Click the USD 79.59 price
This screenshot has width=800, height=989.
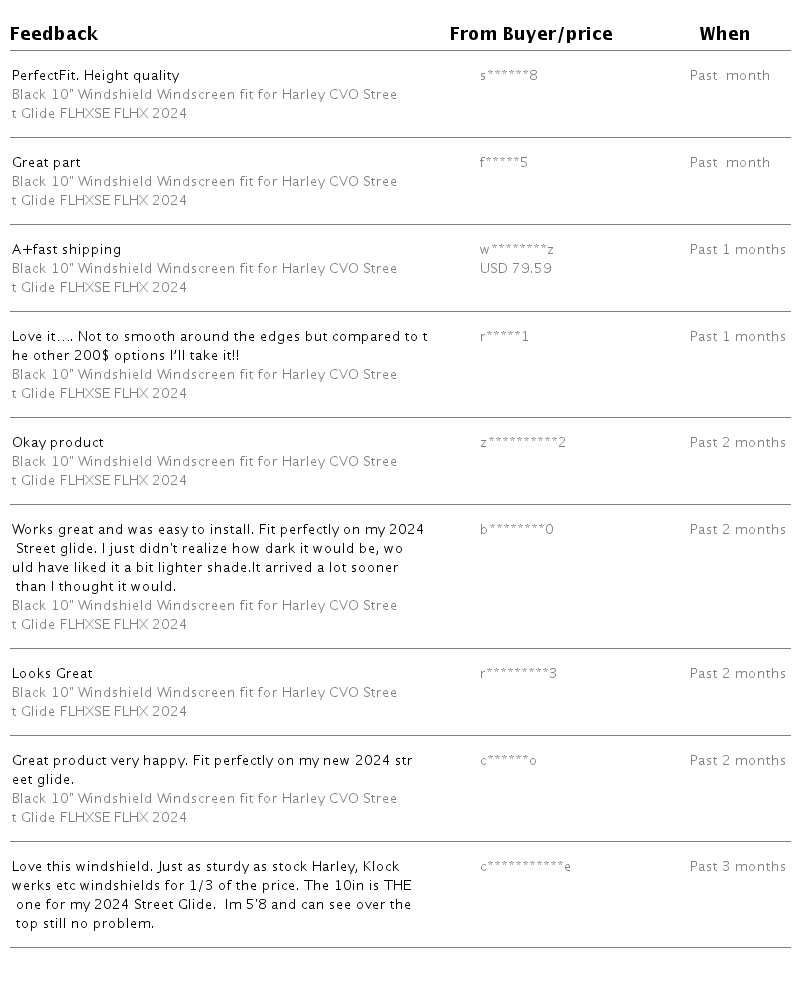click(x=515, y=269)
